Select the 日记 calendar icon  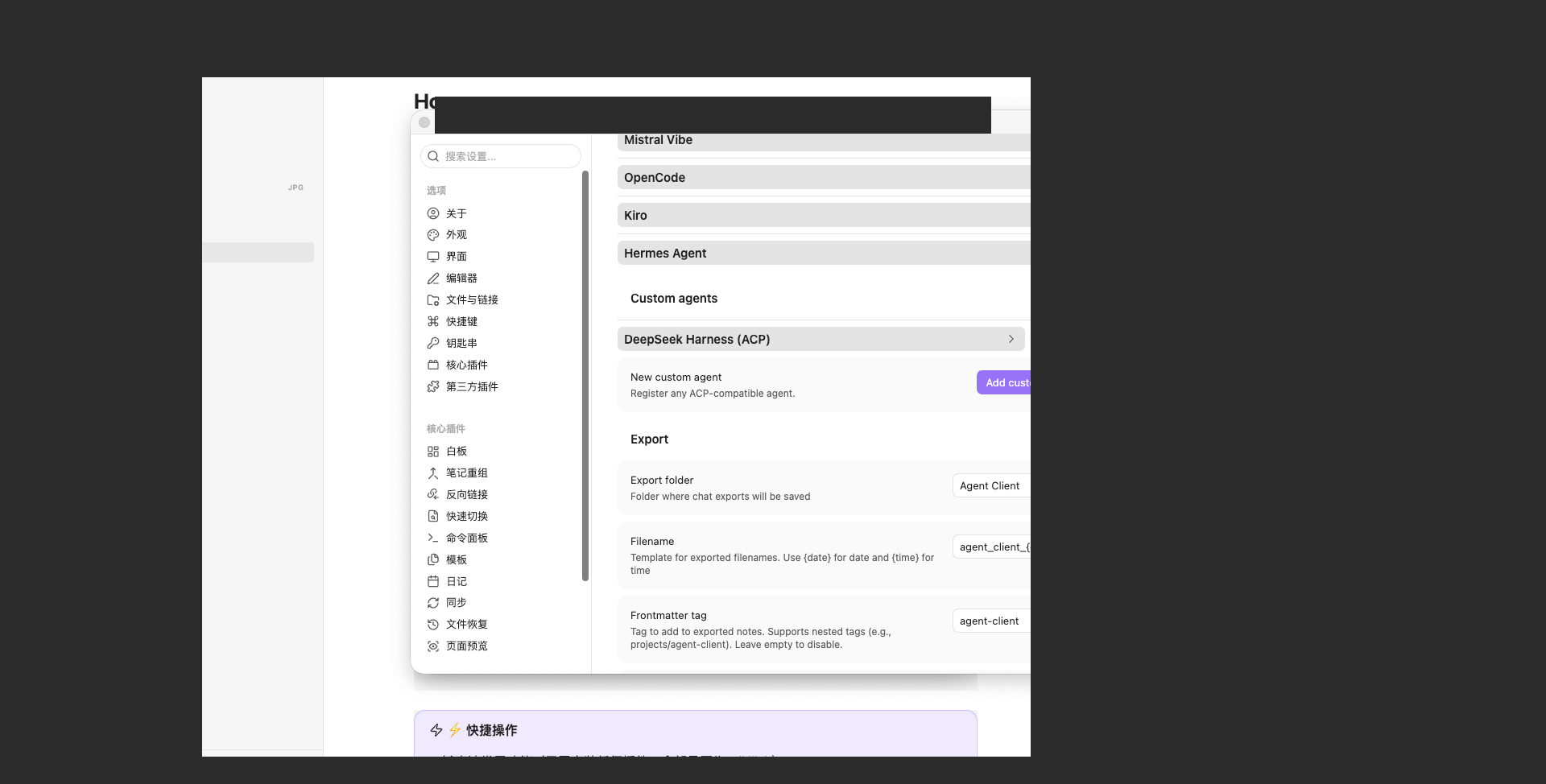coord(433,581)
